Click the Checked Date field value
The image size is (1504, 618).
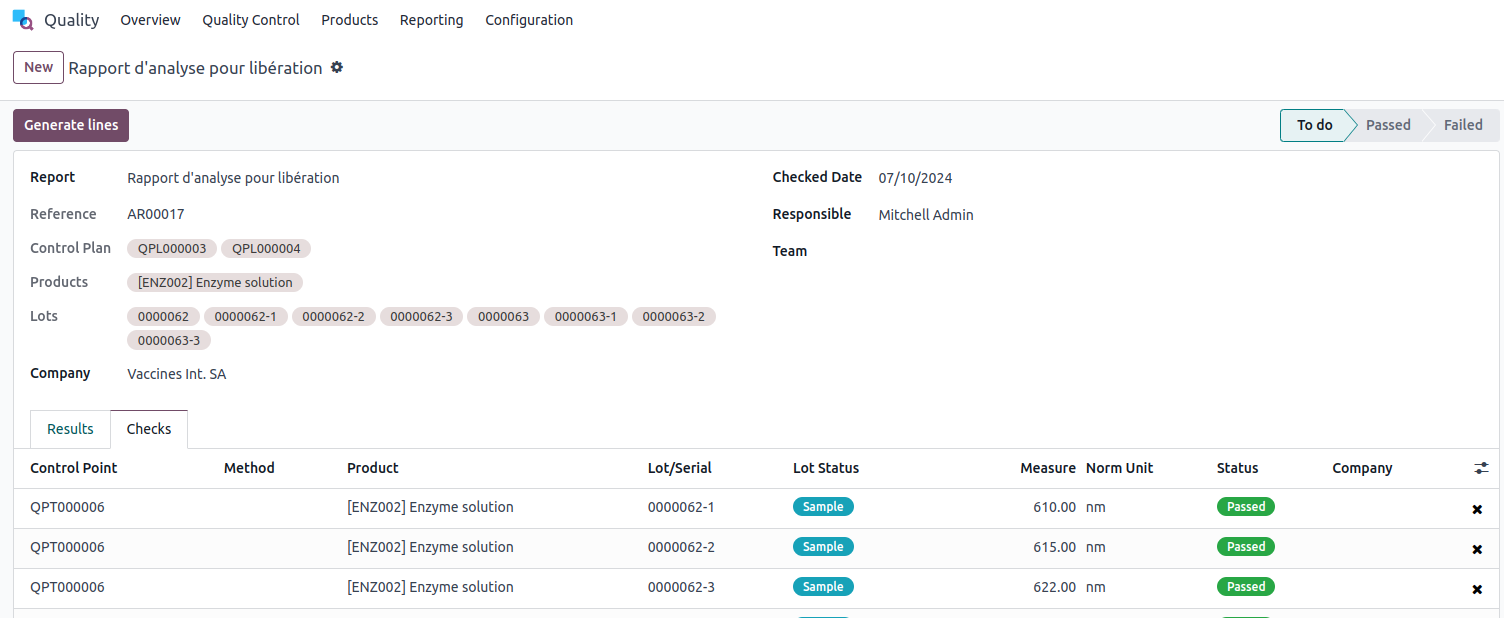tap(915, 178)
